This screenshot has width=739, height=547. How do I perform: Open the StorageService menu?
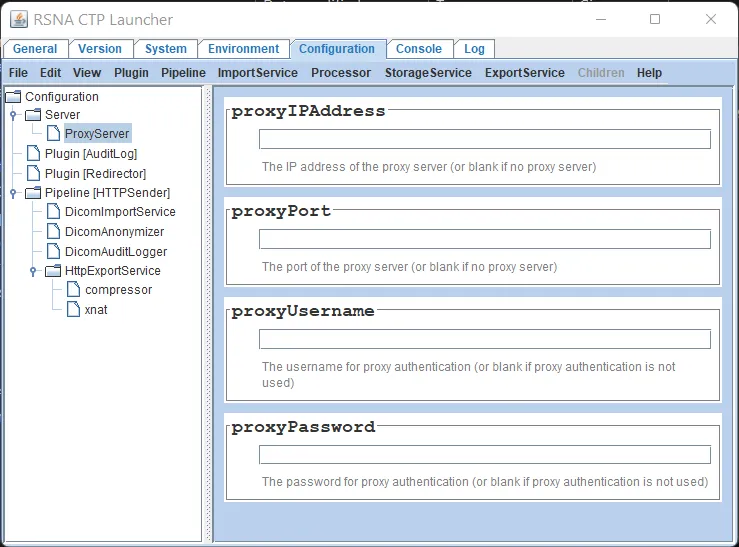(x=428, y=73)
